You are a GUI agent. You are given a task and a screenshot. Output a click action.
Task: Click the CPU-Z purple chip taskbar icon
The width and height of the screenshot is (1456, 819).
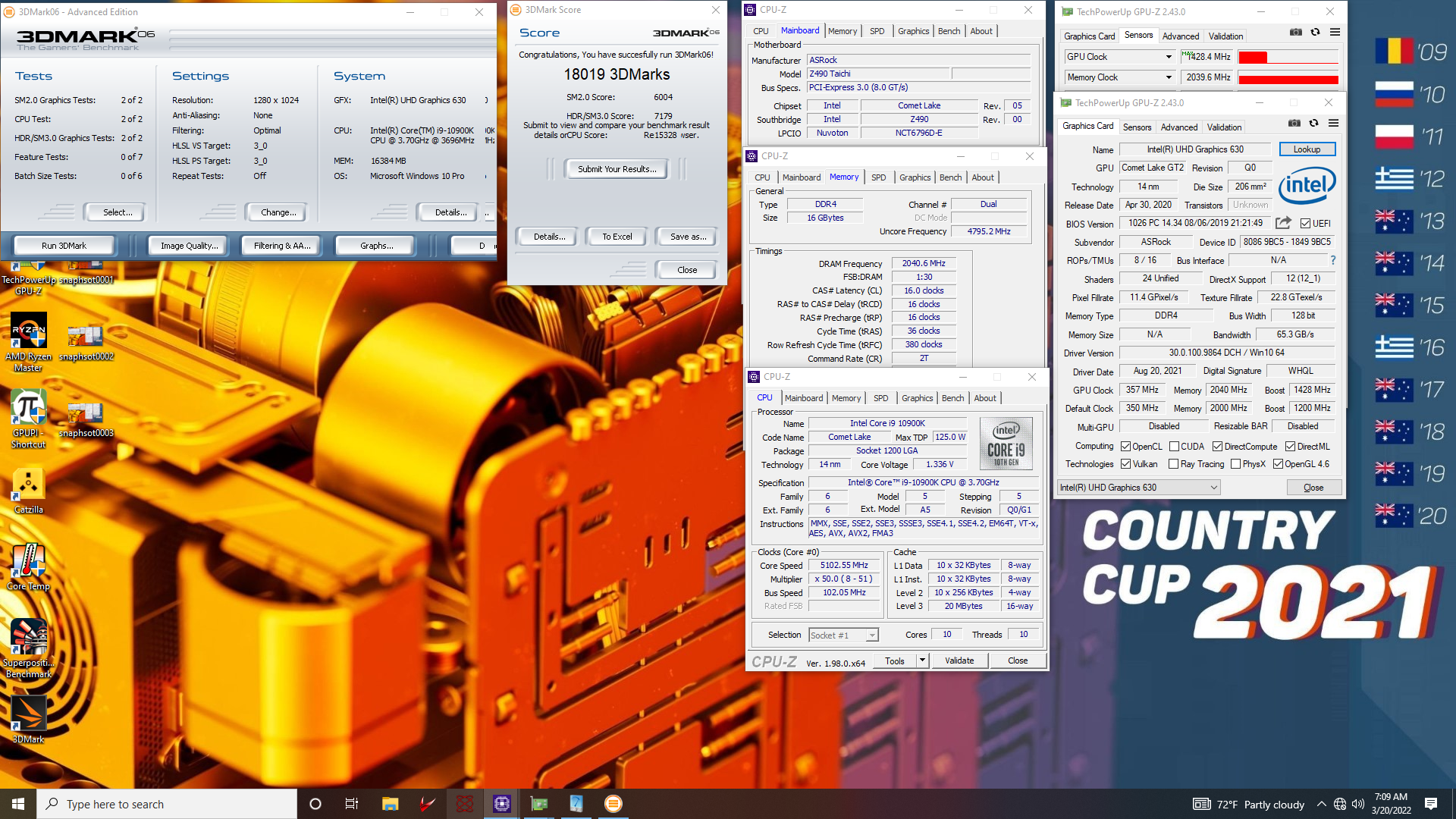(x=501, y=804)
